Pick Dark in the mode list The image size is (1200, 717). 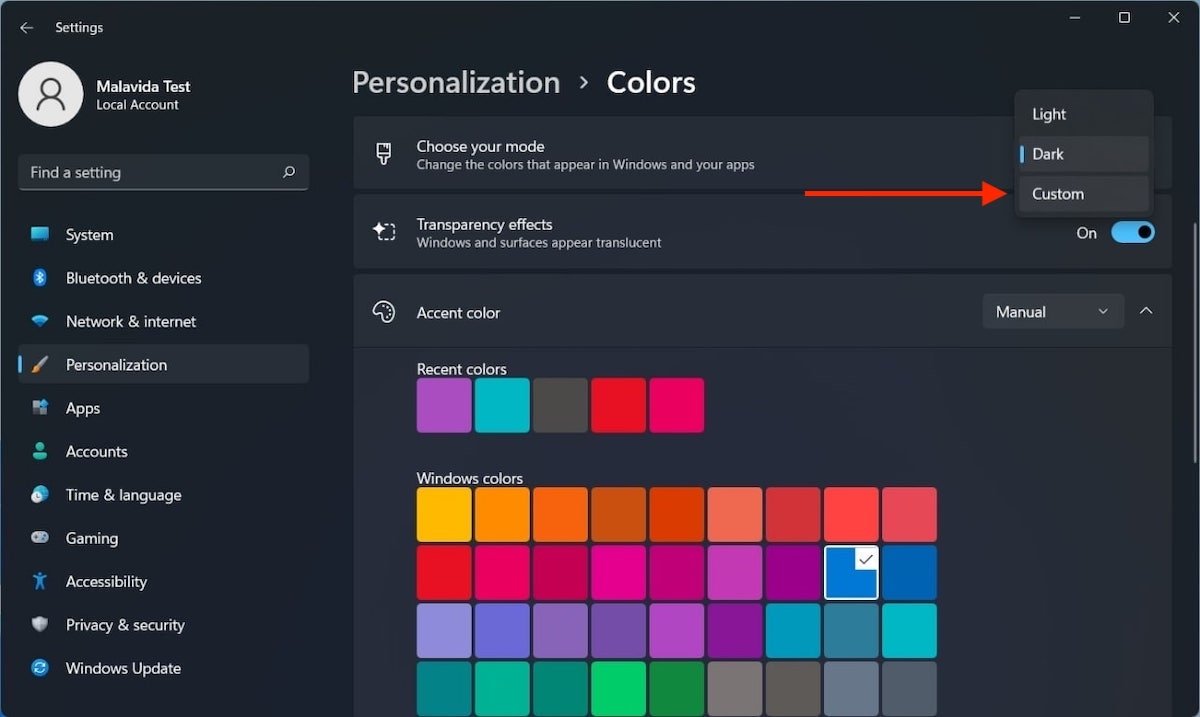tap(1084, 154)
